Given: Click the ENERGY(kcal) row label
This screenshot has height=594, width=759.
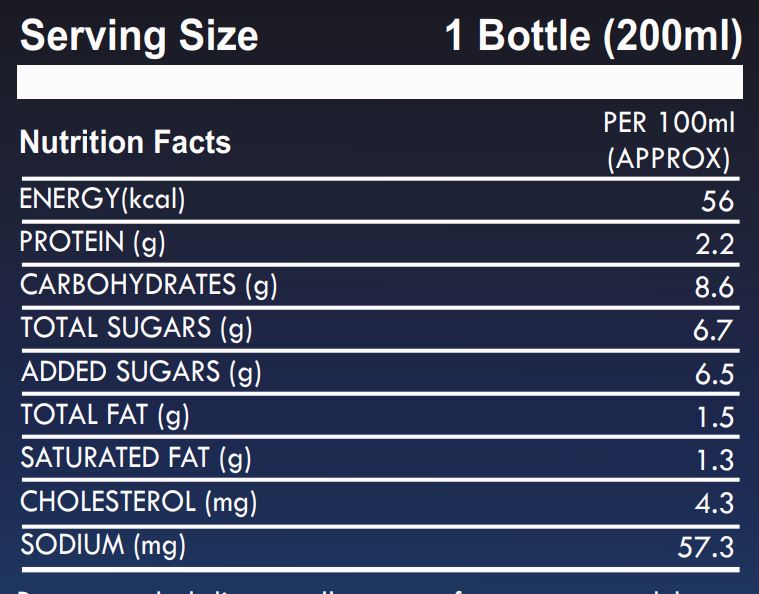Looking at the screenshot, I should coord(103,199).
